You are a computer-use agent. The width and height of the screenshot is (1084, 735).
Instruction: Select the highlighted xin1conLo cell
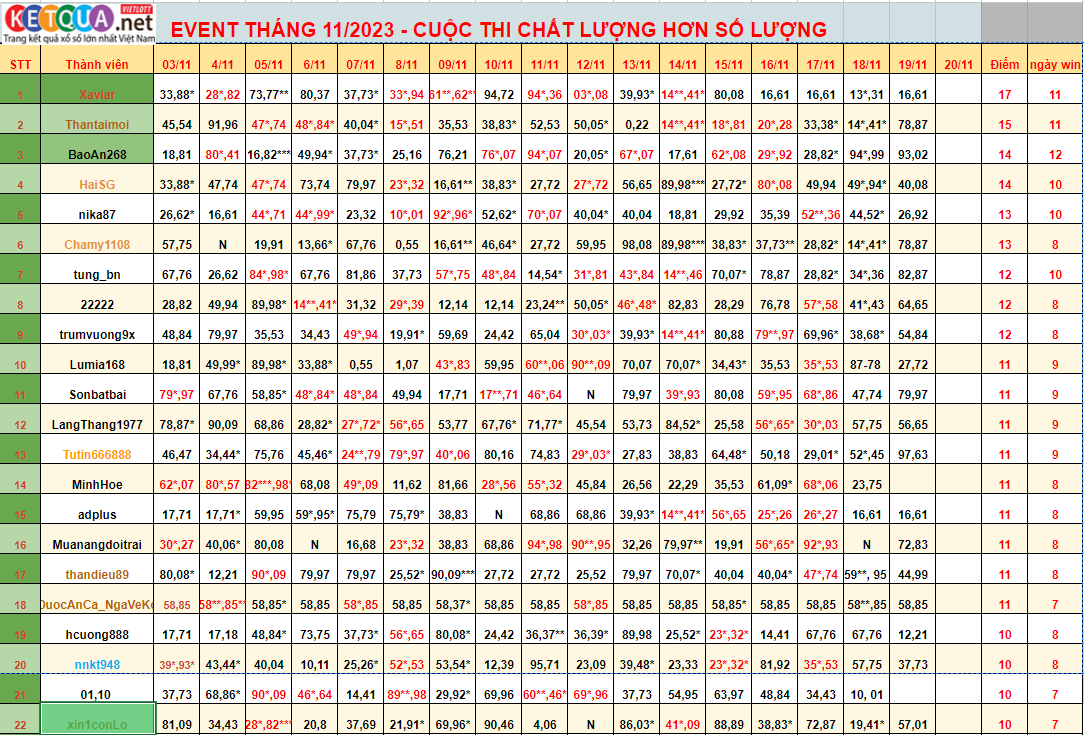pyautogui.click(x=97, y=724)
